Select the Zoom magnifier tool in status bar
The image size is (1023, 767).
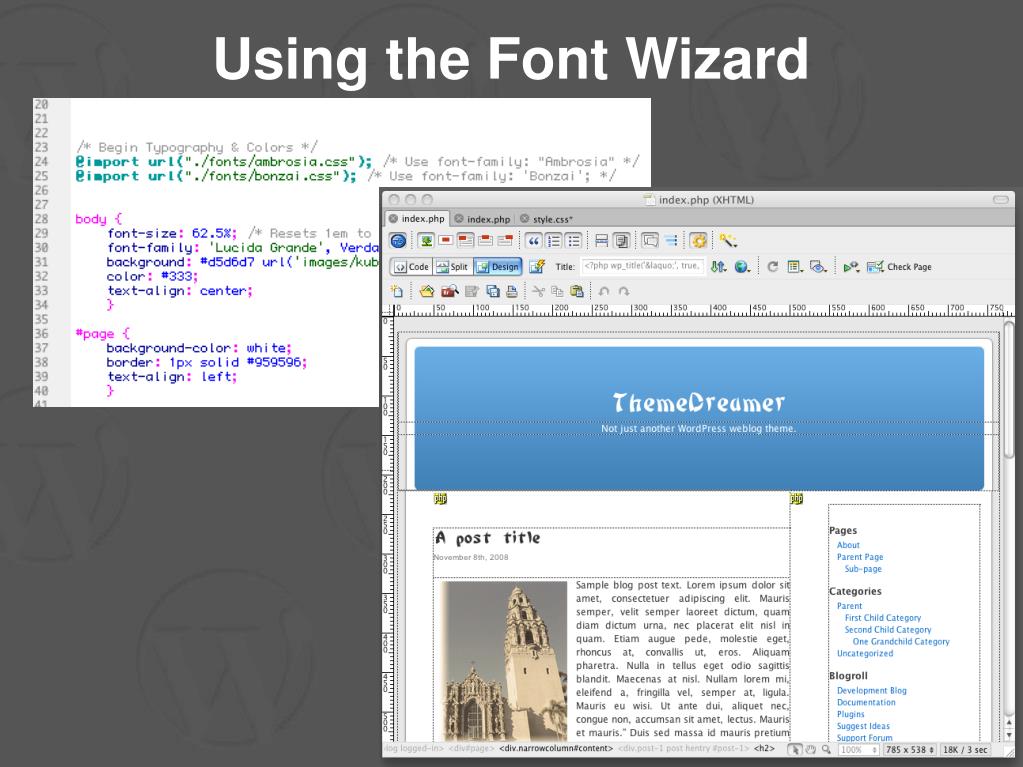pyautogui.click(x=826, y=749)
